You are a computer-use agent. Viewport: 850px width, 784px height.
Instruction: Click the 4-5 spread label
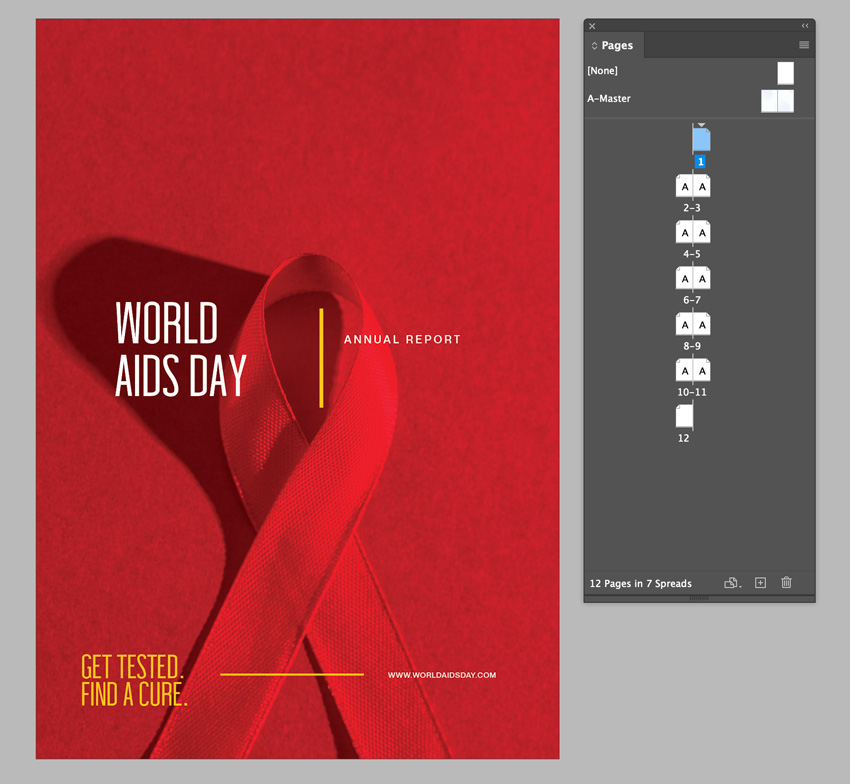tap(692, 254)
